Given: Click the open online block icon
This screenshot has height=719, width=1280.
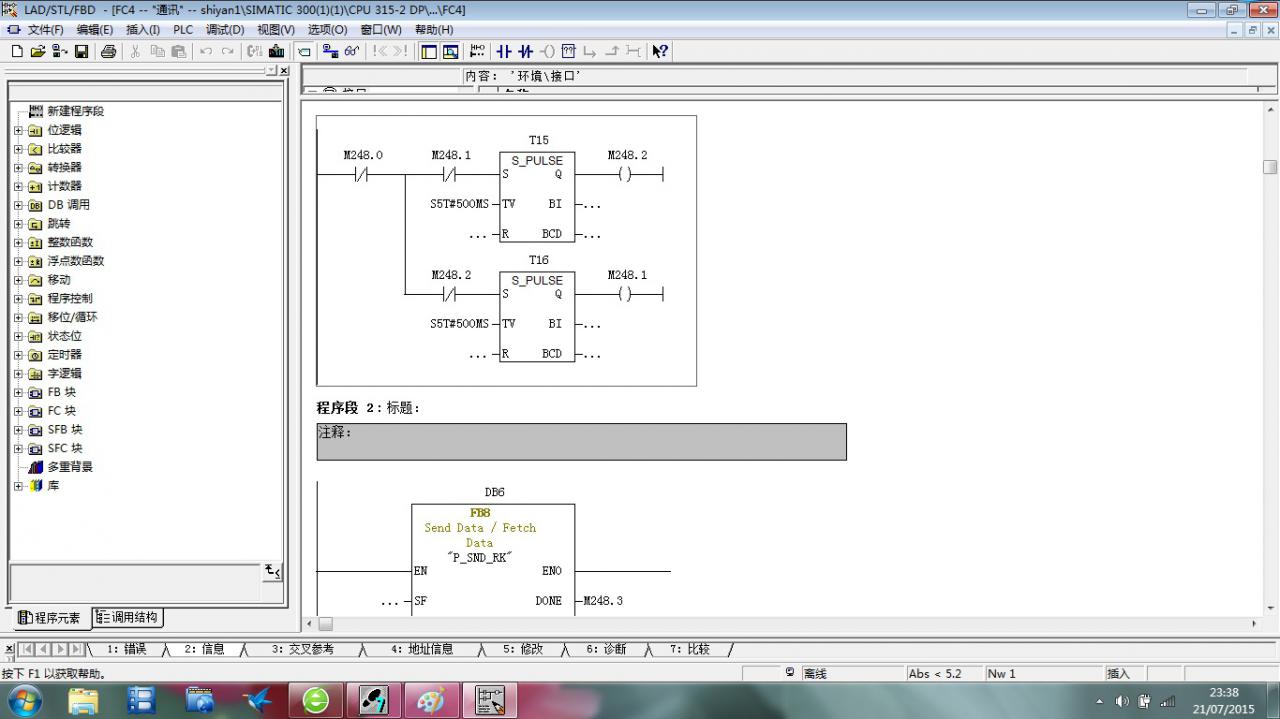Looking at the screenshot, I should pos(59,51).
